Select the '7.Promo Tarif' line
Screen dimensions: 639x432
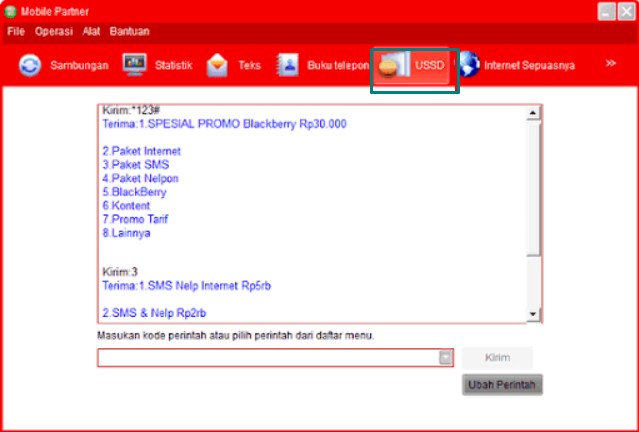[x=135, y=219]
